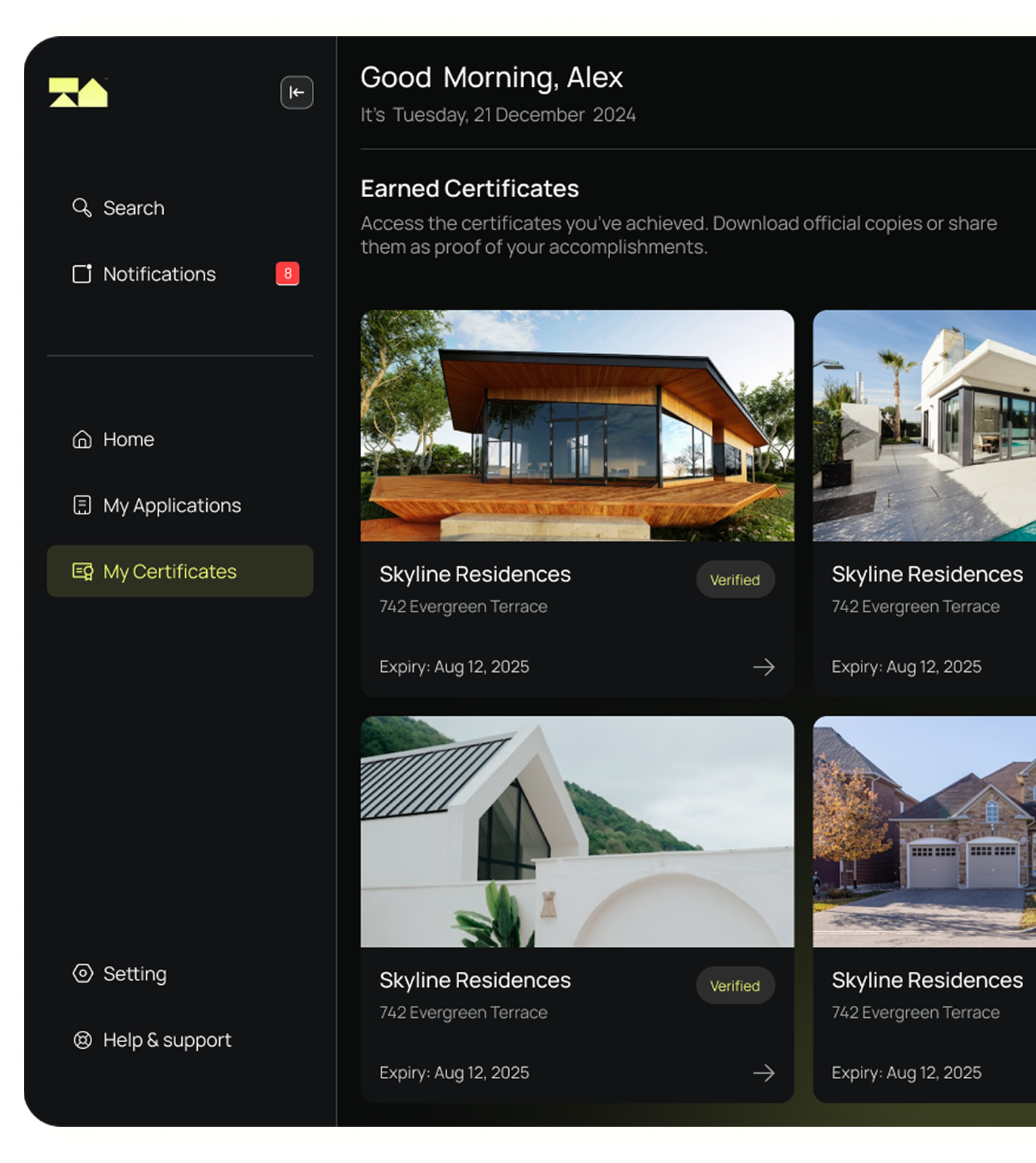Click the Setting gear icon
Image resolution: width=1036 pixels, height=1163 pixels.
[82, 973]
